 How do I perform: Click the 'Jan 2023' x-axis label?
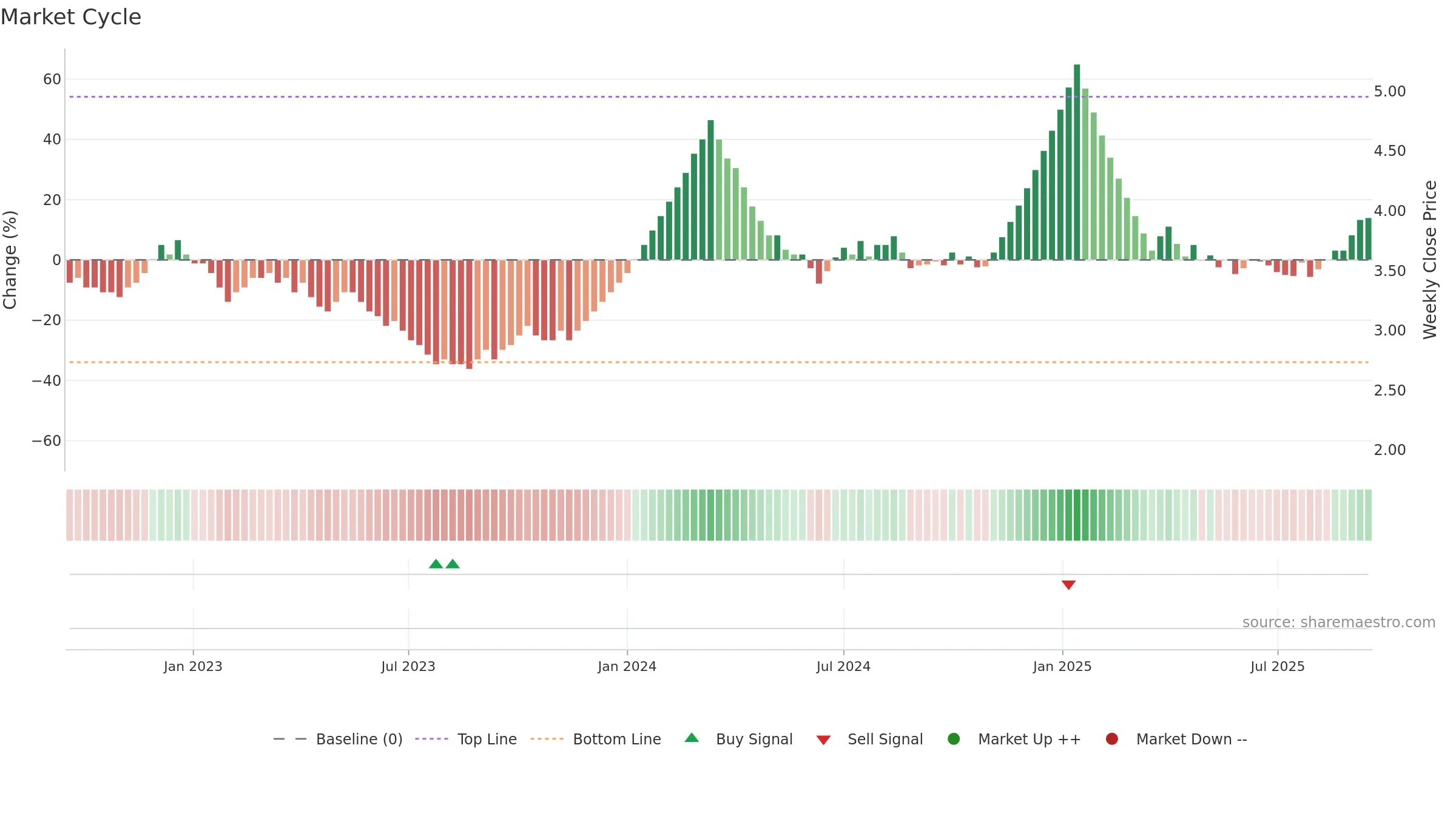[193, 667]
